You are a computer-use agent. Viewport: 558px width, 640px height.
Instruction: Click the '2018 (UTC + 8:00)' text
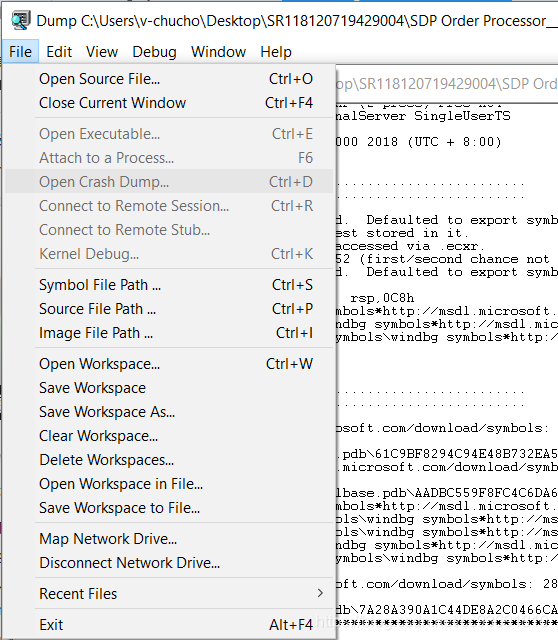434,142
